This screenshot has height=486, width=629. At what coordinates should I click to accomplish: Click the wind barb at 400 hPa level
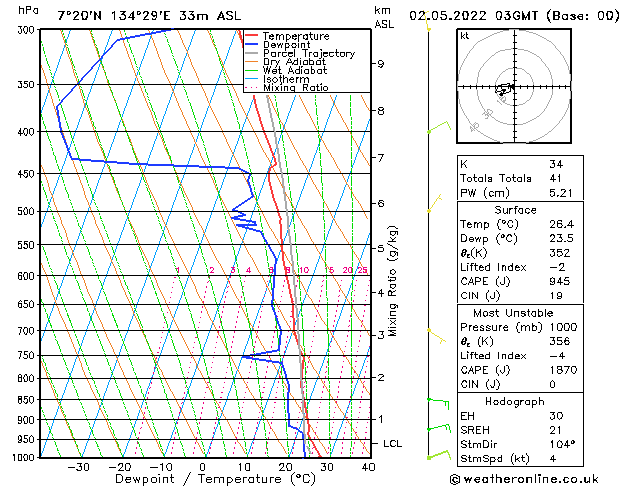pos(439,126)
